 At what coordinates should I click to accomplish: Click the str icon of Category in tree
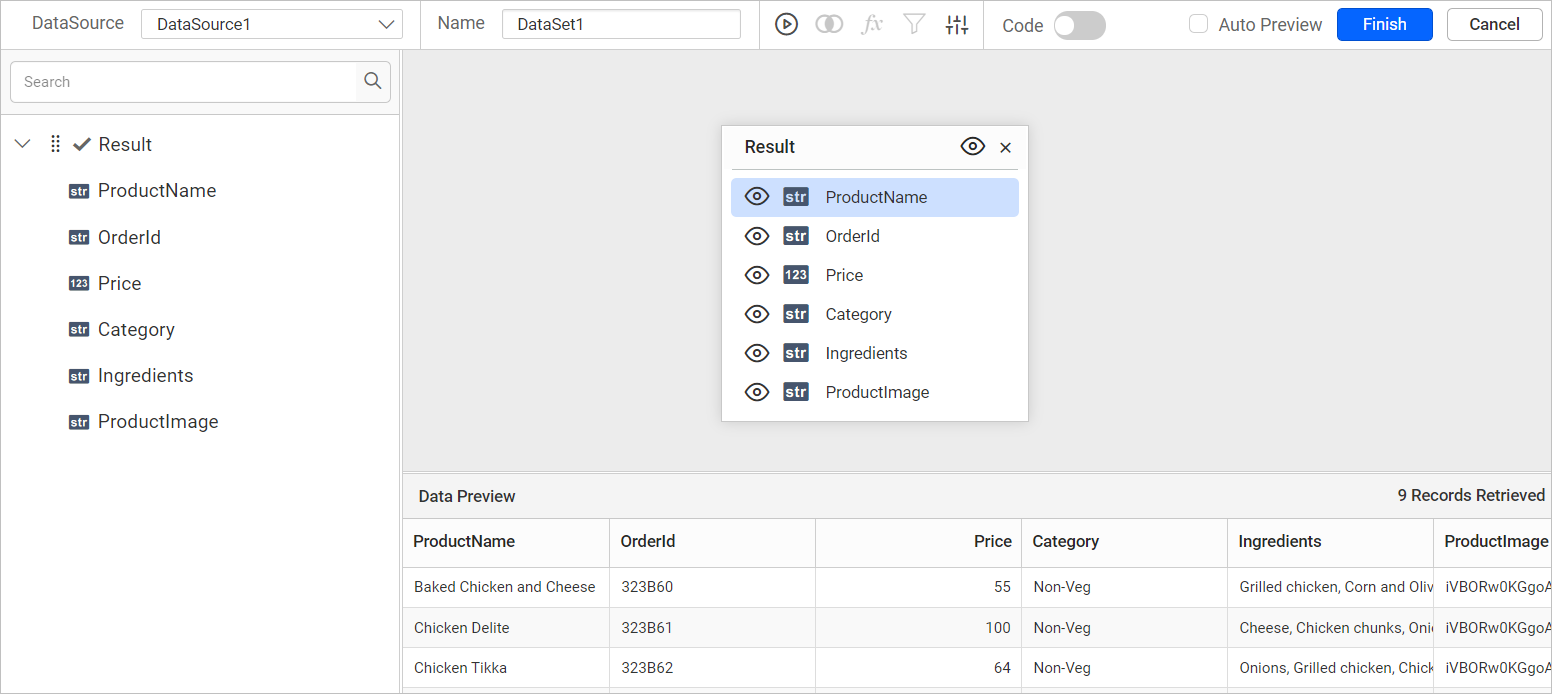(x=79, y=329)
